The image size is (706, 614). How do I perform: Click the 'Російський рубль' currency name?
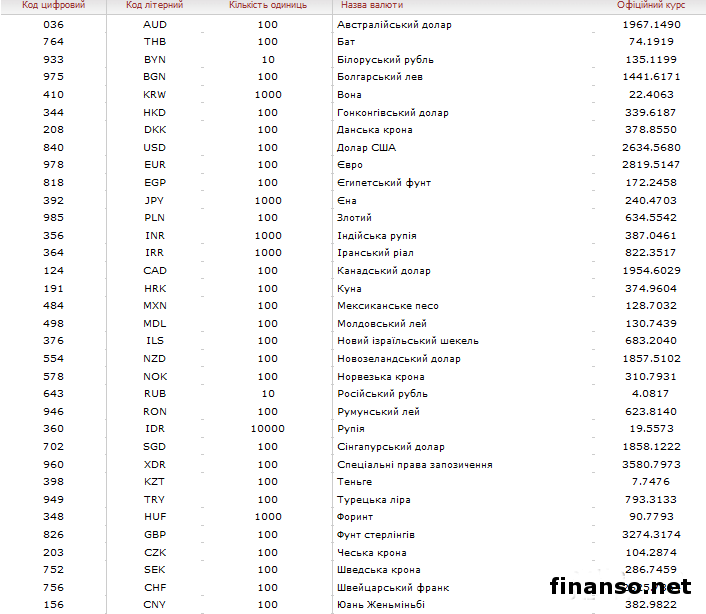coord(384,394)
